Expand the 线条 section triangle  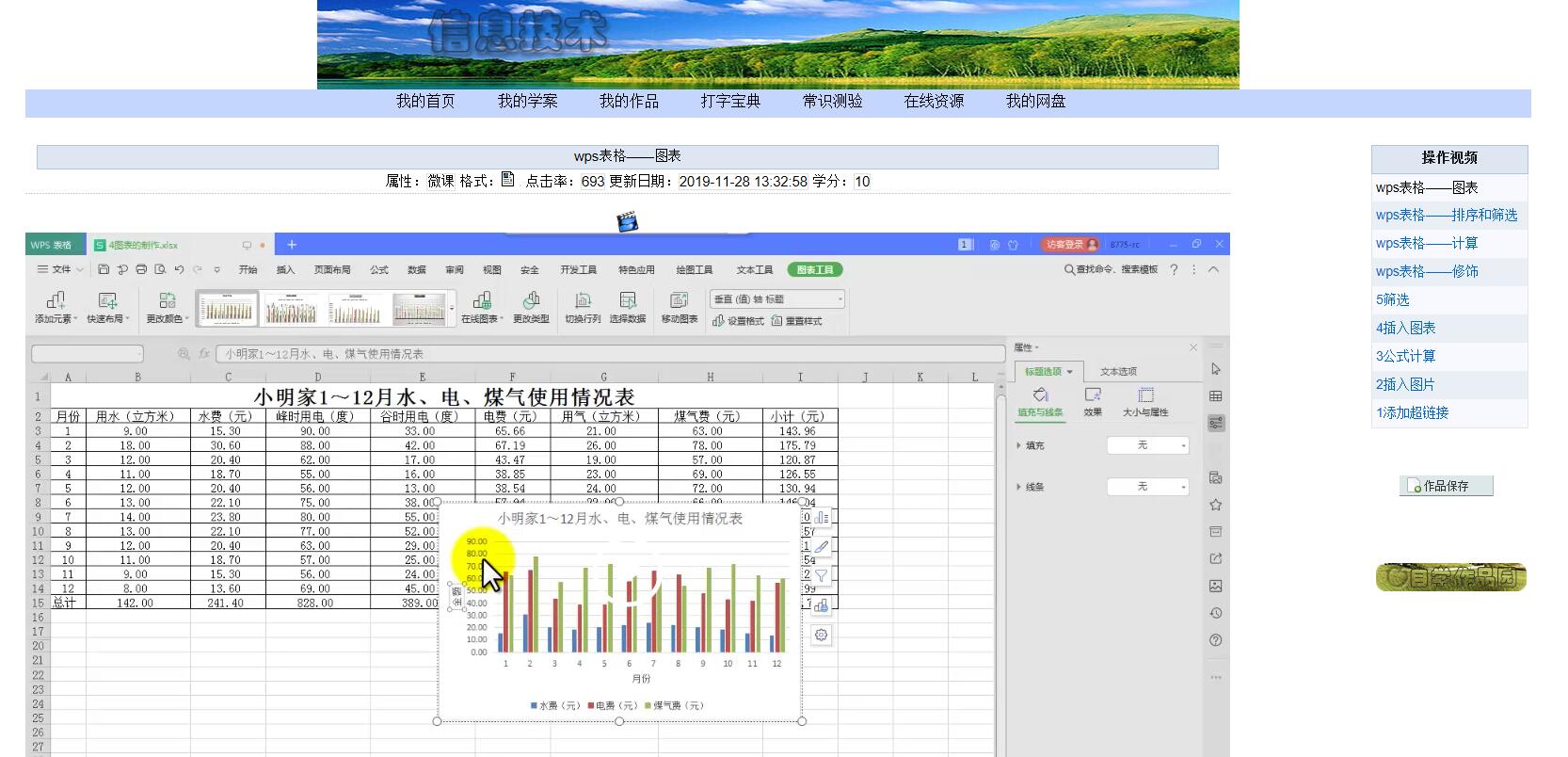pos(1018,487)
